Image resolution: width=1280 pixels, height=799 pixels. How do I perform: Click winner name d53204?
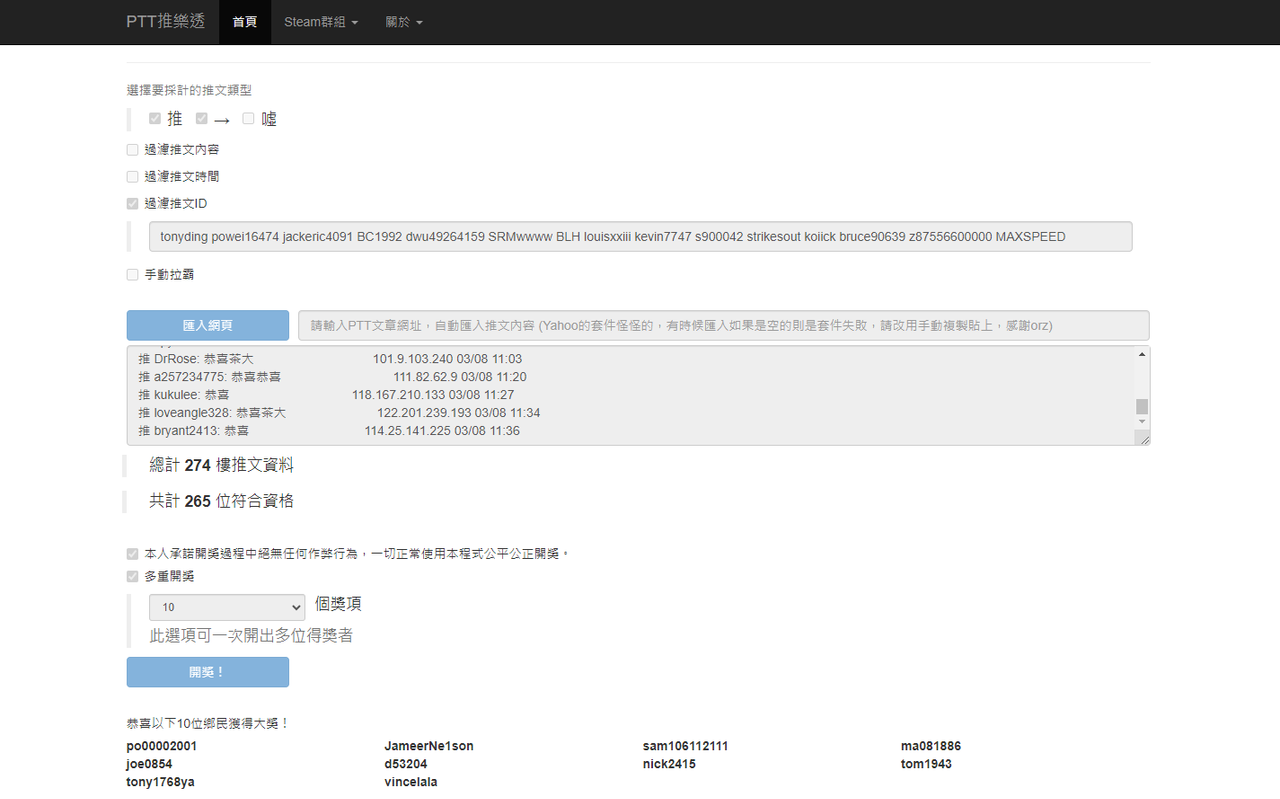pos(406,764)
